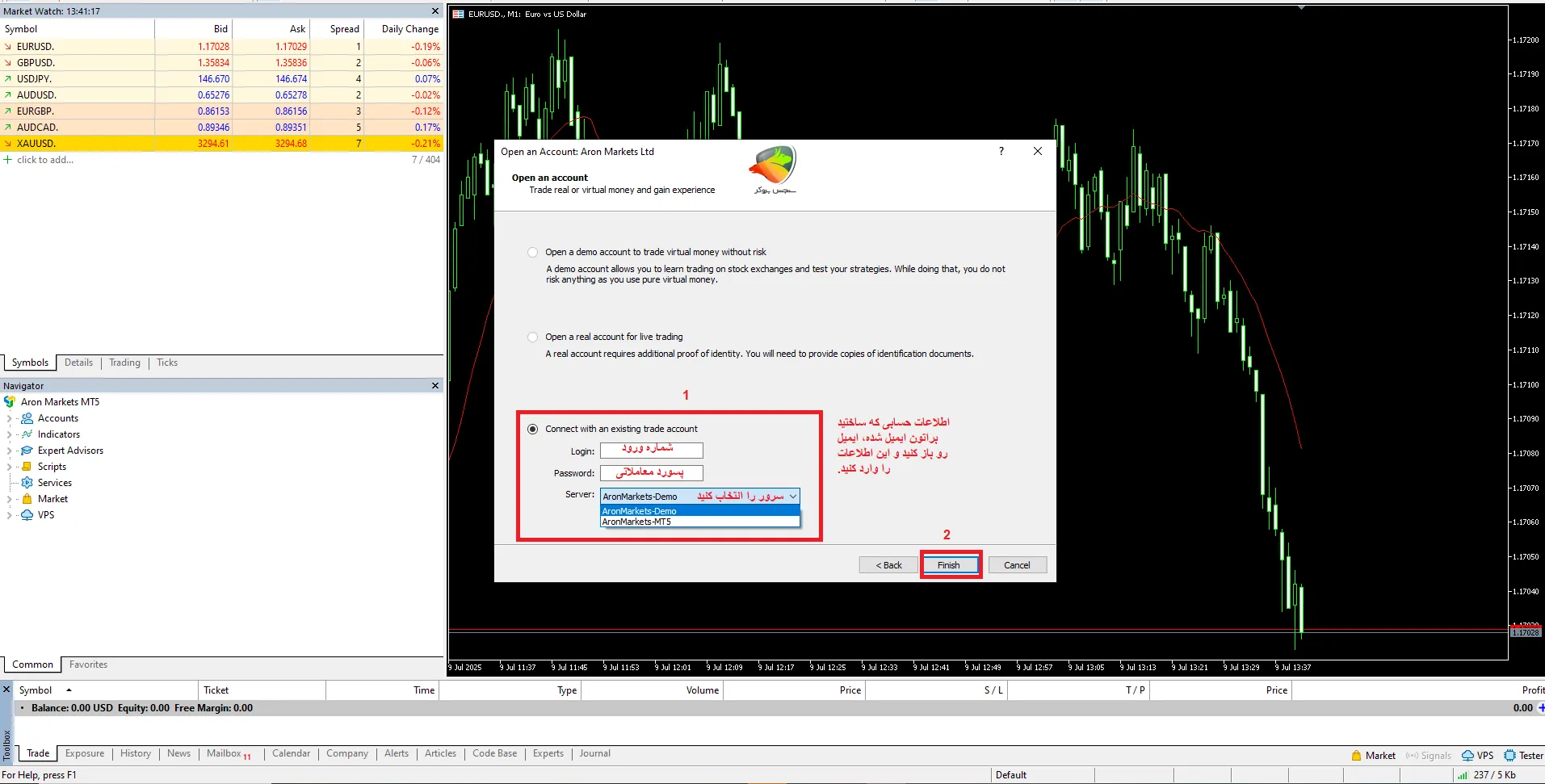Open the Server dropdown list
The image size is (1545, 784).
coord(792,497)
